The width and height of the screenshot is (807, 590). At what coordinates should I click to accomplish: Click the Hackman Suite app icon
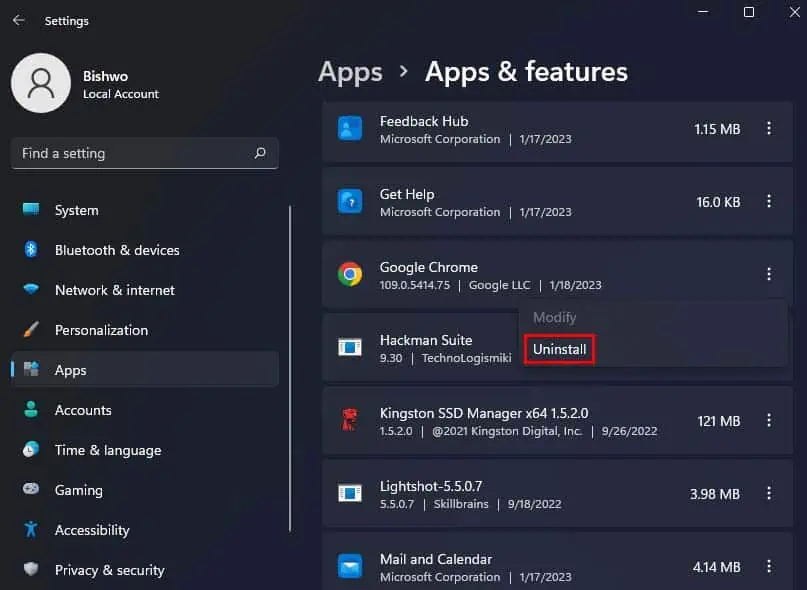350,347
